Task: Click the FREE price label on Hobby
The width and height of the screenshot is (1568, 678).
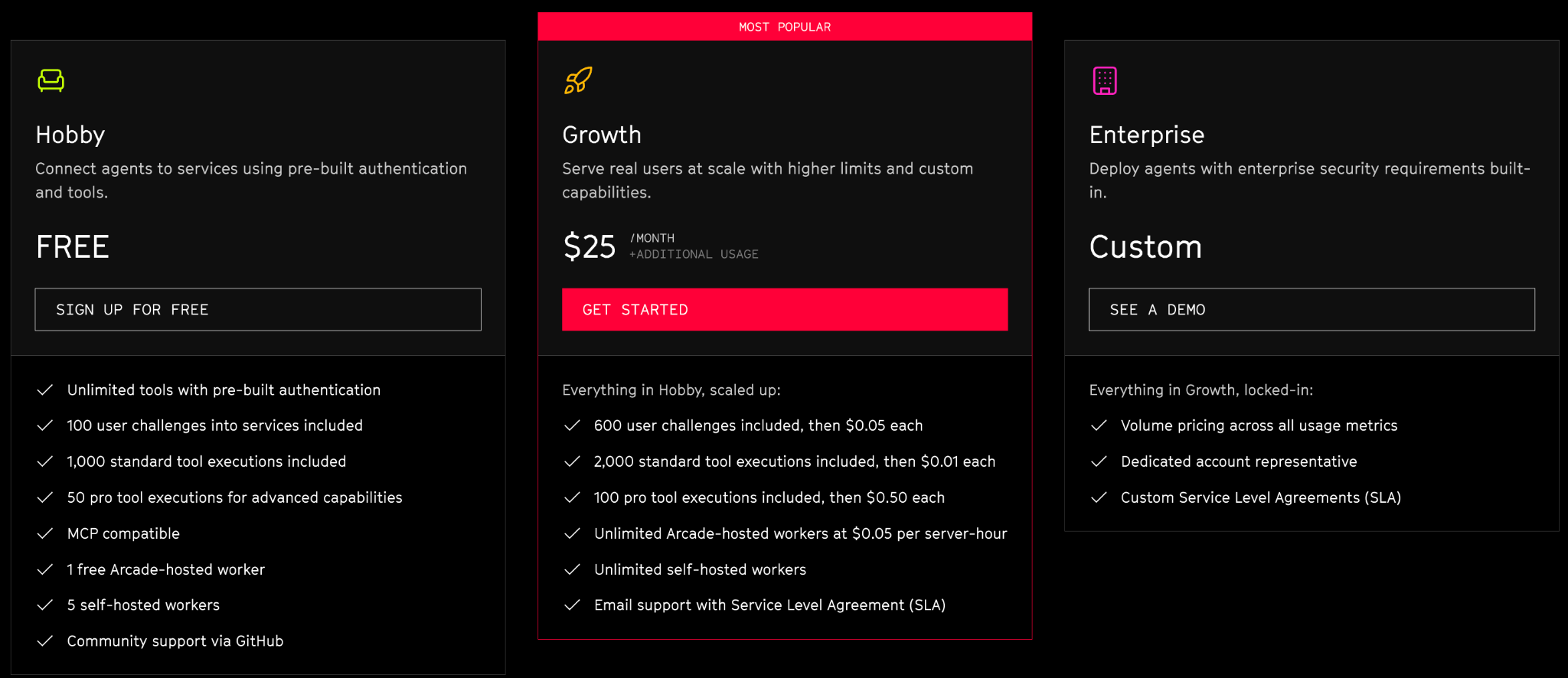Action: coord(72,246)
